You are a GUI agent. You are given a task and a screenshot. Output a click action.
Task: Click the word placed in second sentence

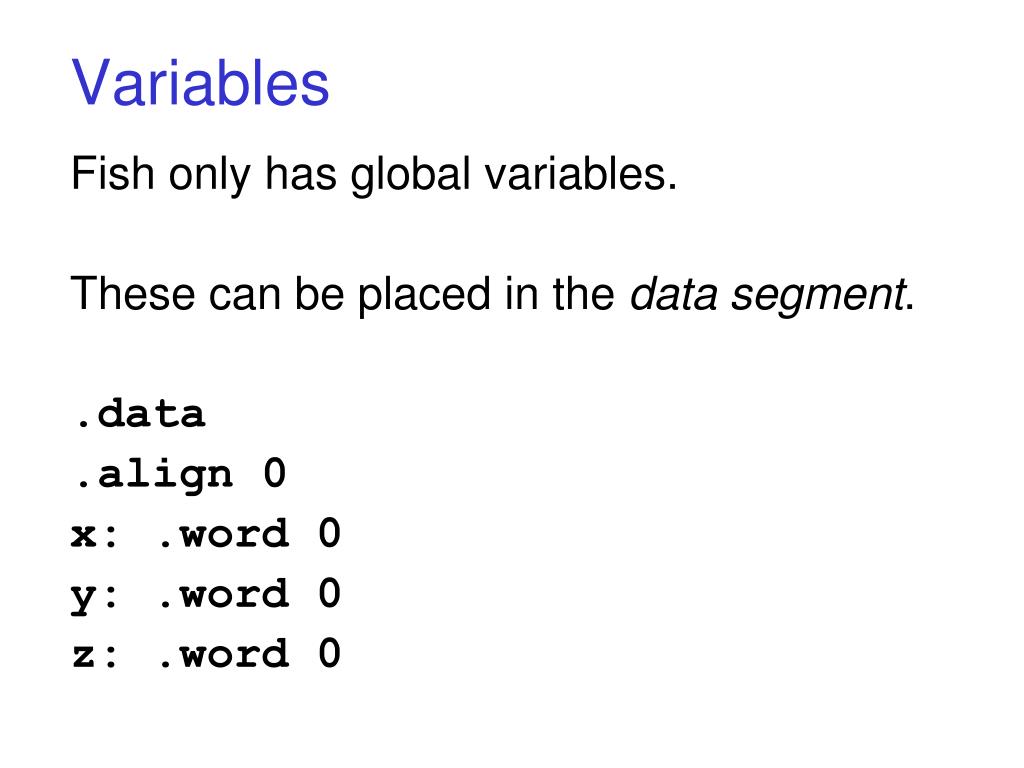pos(424,295)
